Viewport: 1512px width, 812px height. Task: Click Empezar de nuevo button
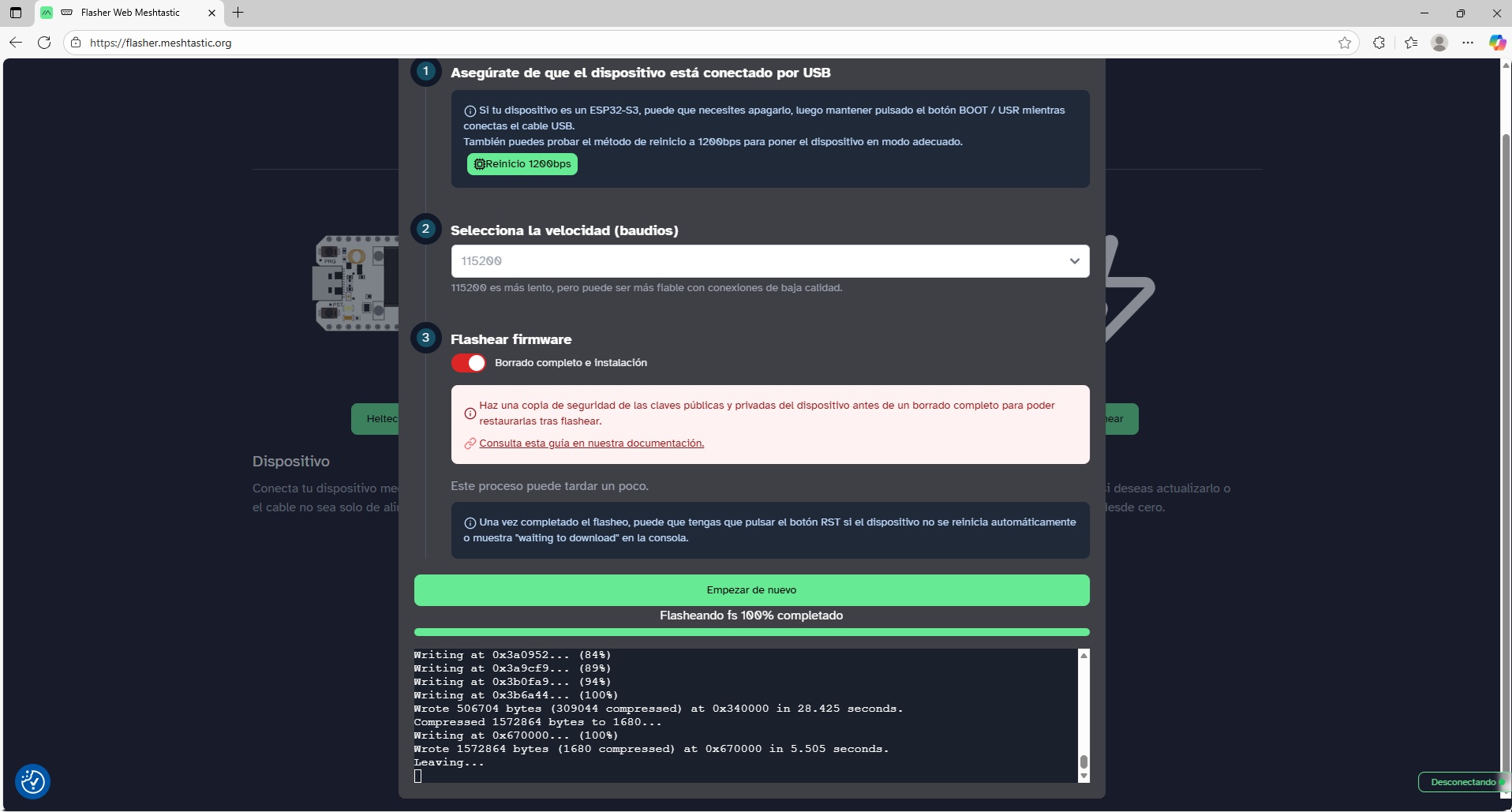pos(751,590)
